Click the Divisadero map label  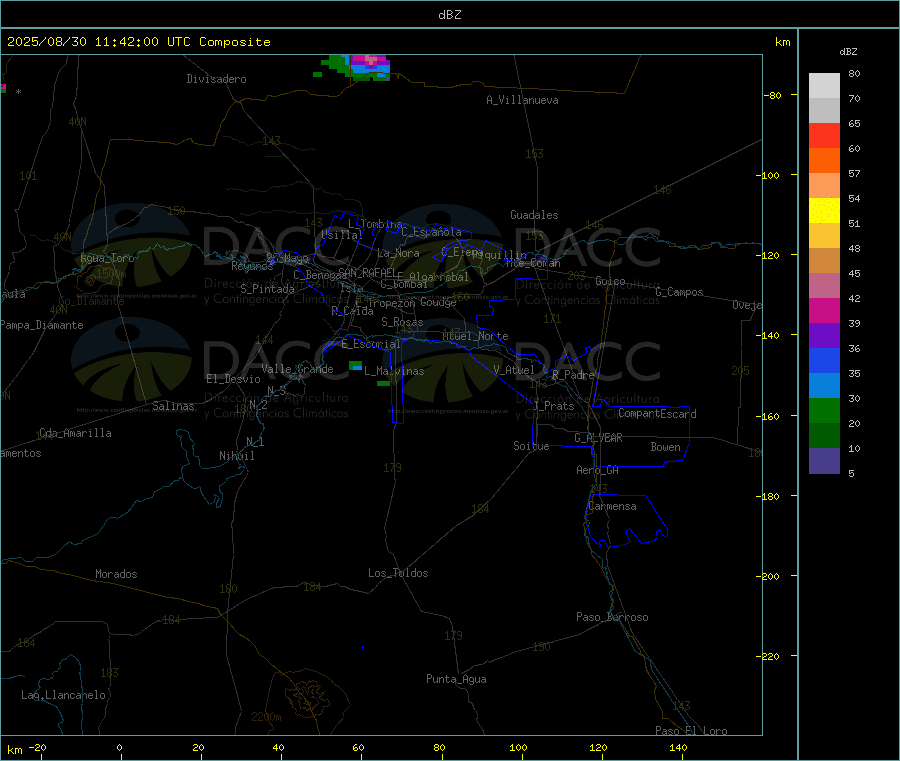point(216,79)
